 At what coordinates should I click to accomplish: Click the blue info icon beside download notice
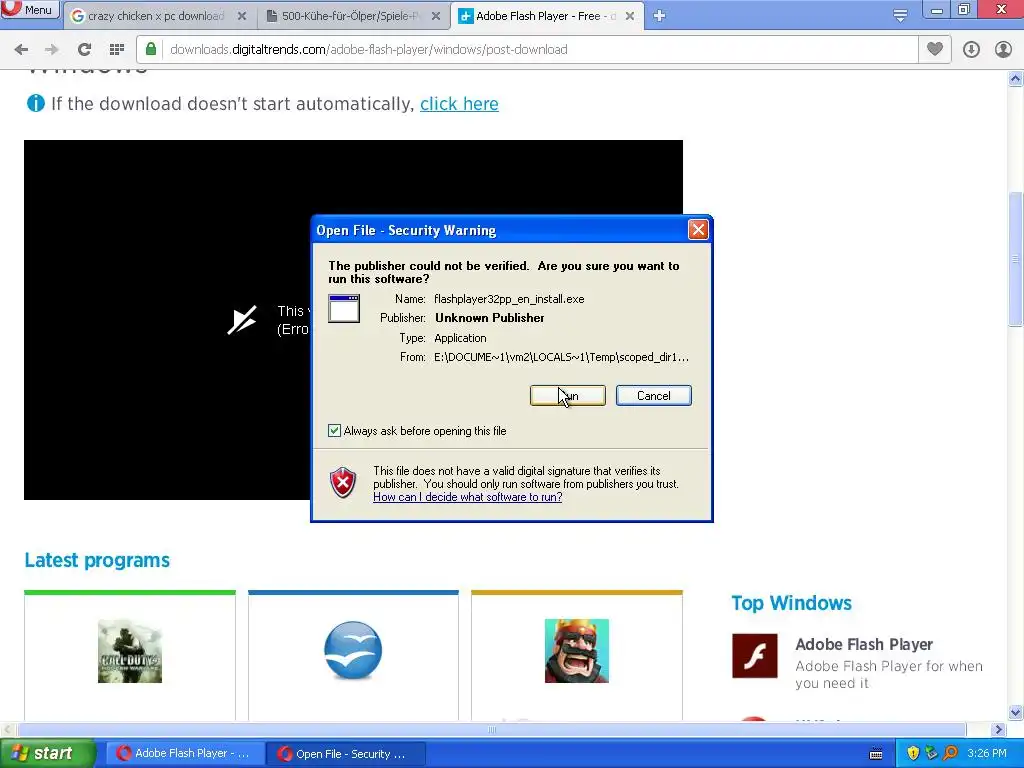click(35, 103)
